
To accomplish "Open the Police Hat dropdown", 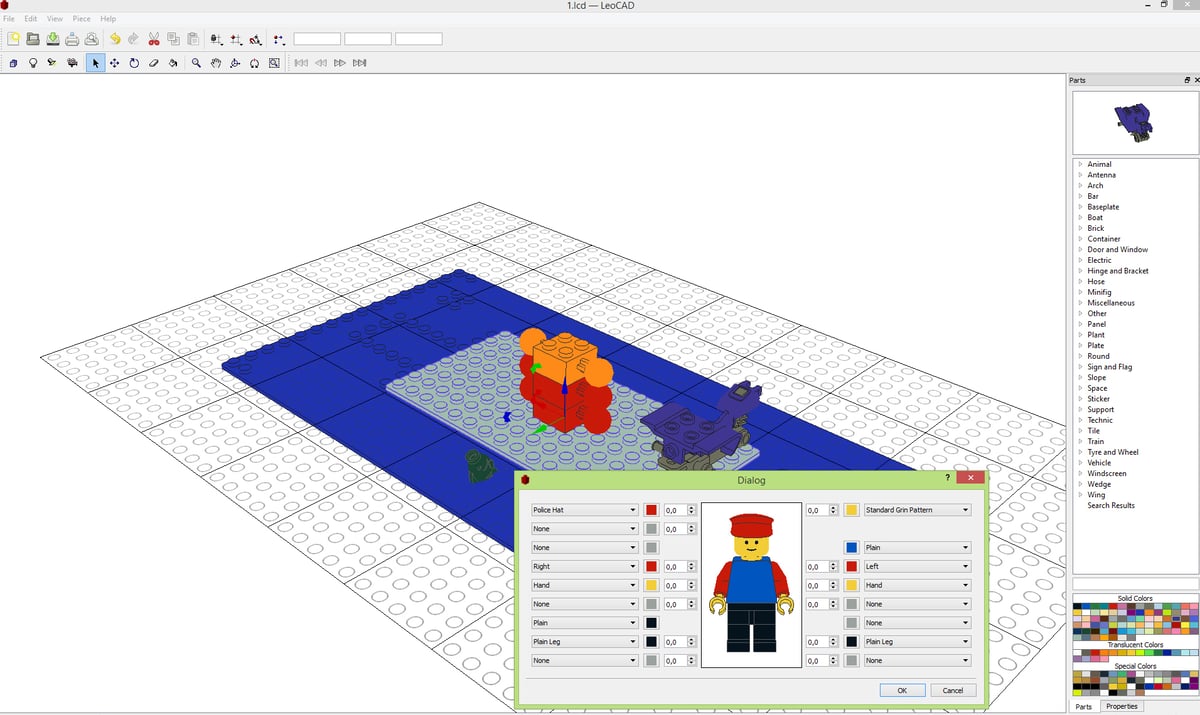I will (x=584, y=510).
